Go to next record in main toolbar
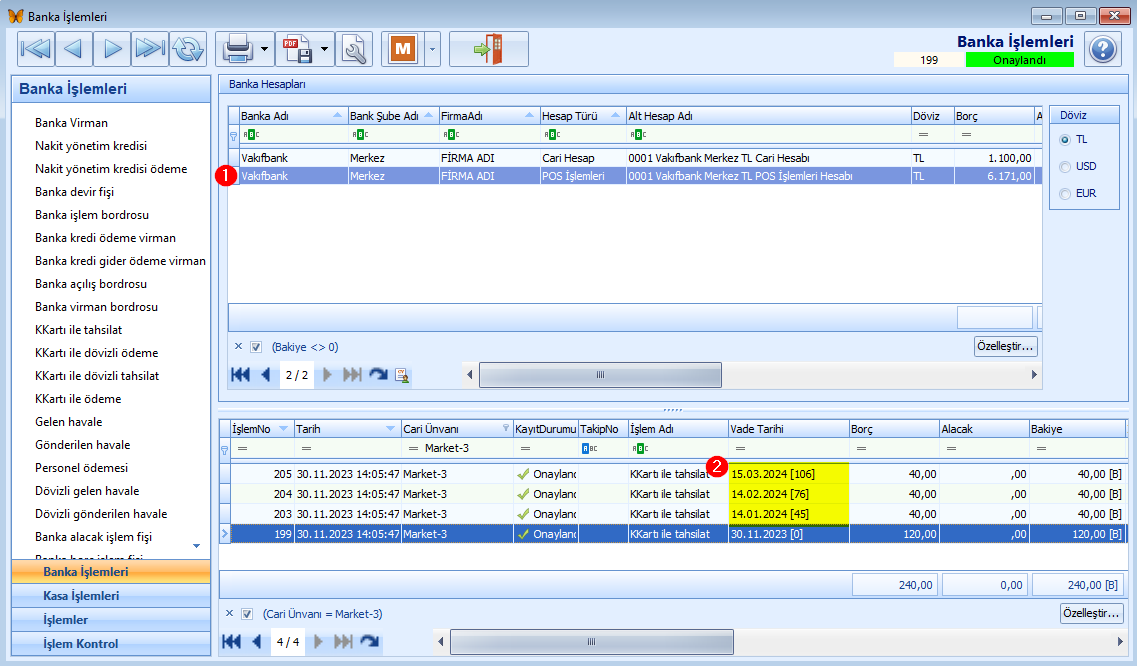 coord(112,49)
